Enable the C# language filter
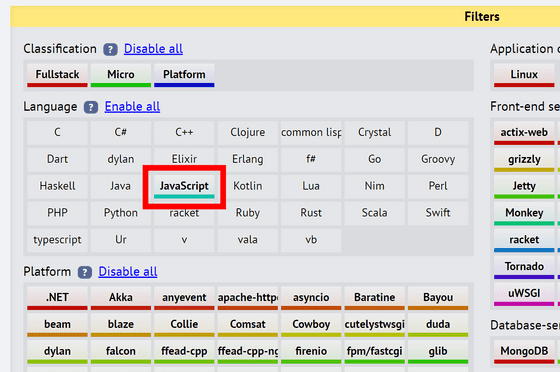This screenshot has height=372, width=560. (x=121, y=133)
